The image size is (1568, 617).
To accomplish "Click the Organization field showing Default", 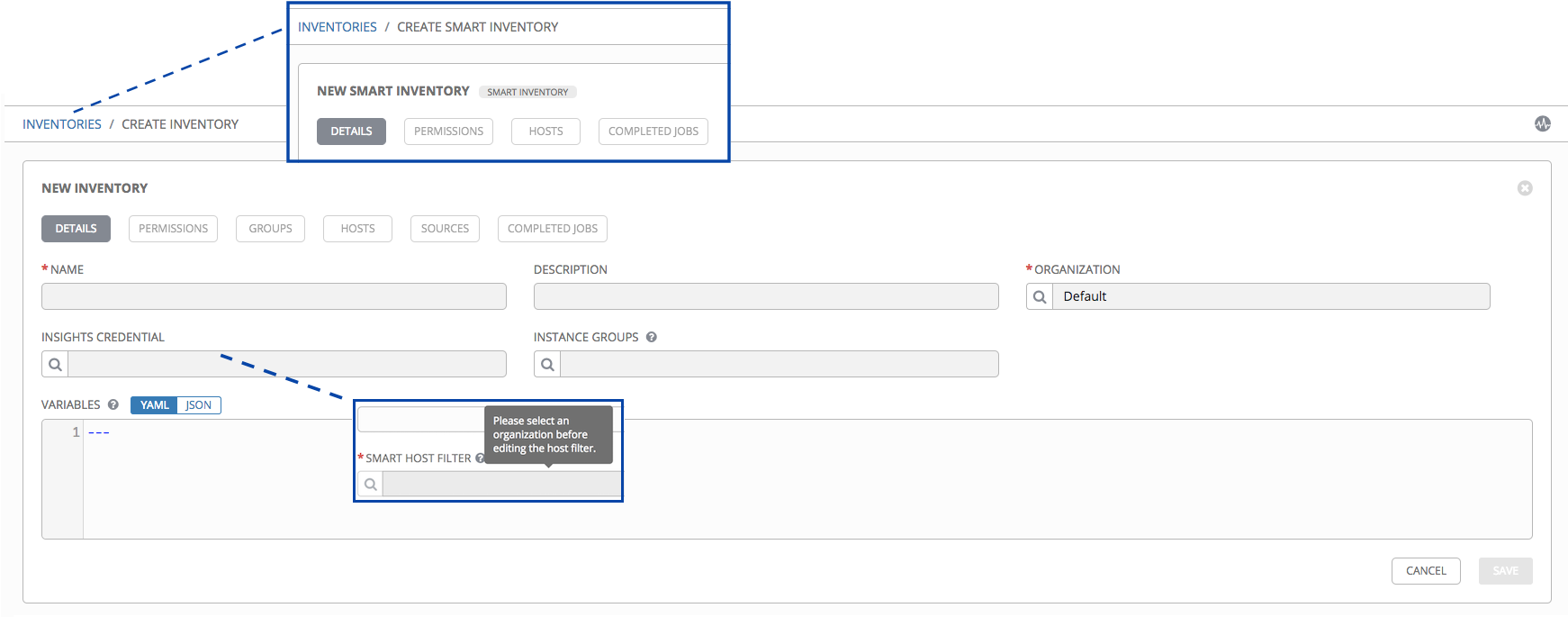I will pyautogui.click(x=1271, y=296).
